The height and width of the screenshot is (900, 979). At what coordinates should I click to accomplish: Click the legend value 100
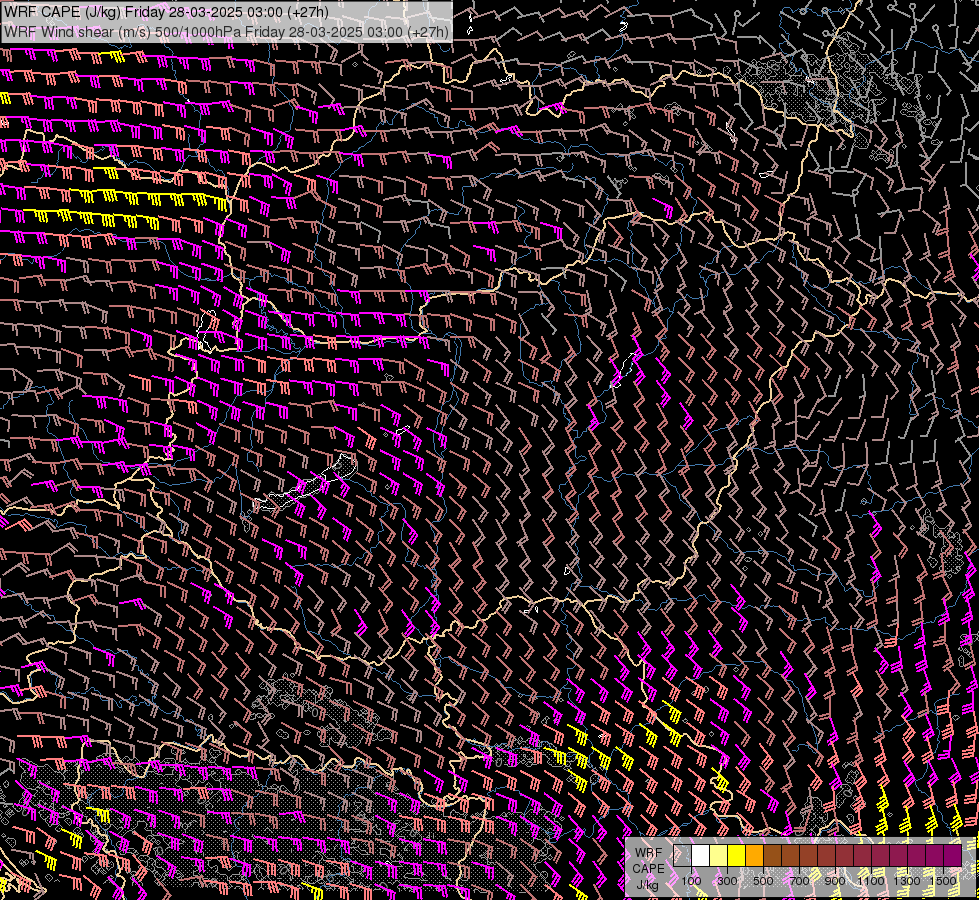pyautogui.click(x=691, y=881)
